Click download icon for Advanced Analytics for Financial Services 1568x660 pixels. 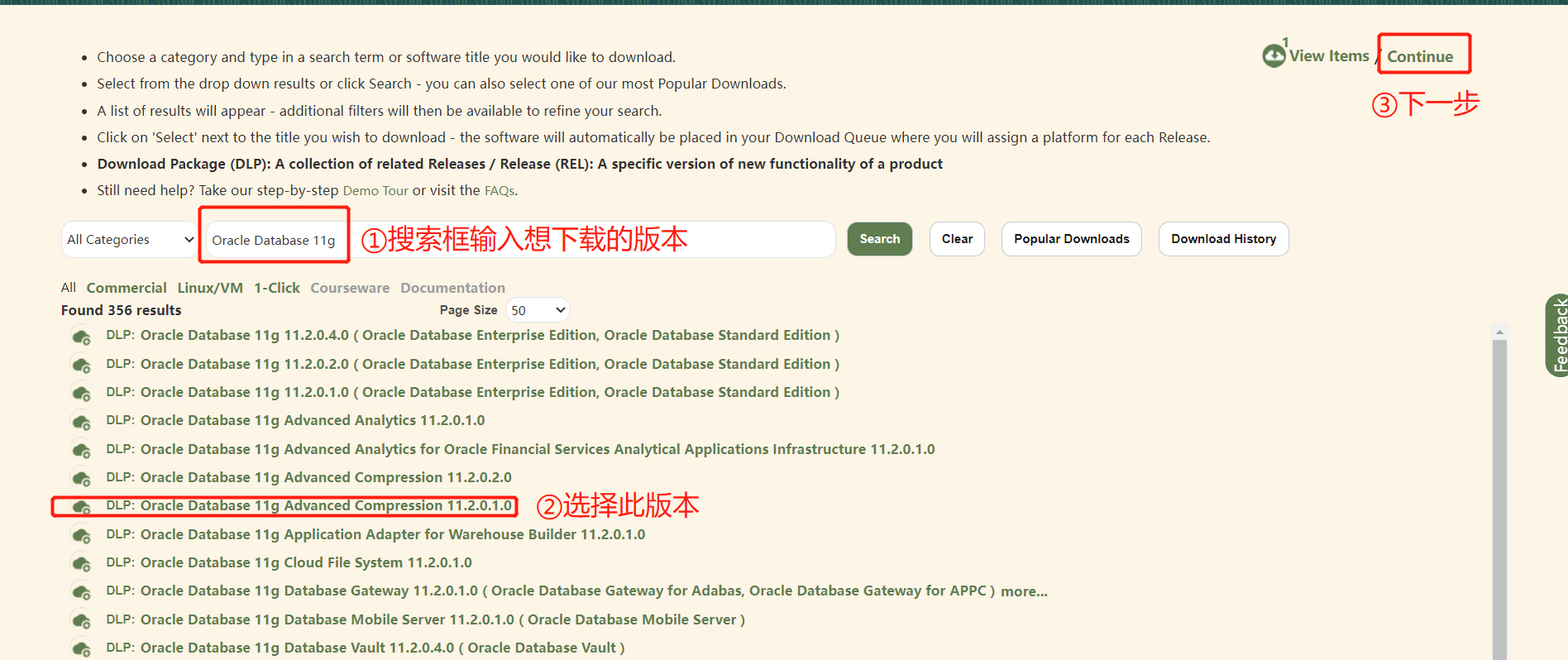click(x=81, y=450)
